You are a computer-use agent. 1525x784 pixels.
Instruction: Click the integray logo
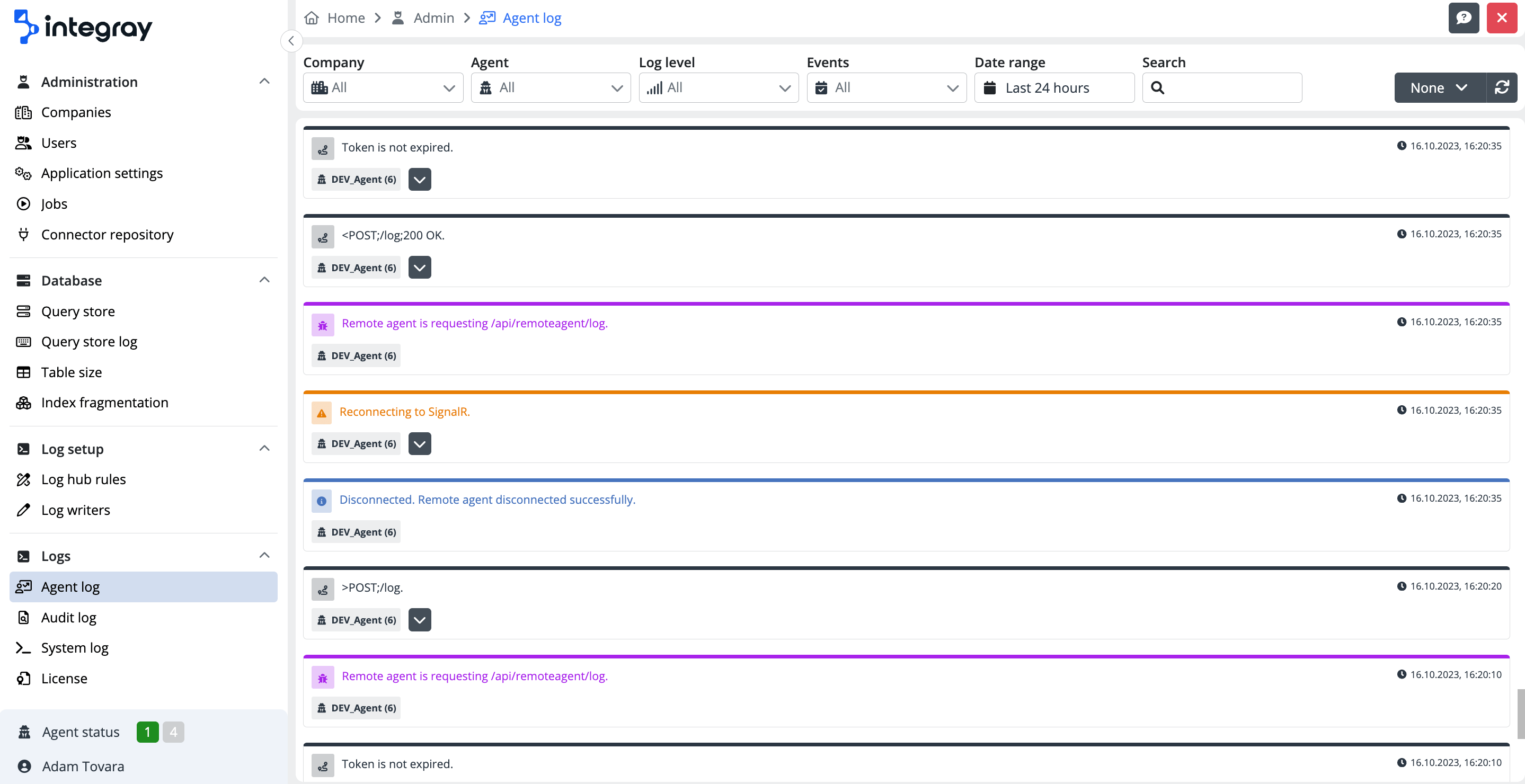point(82,26)
